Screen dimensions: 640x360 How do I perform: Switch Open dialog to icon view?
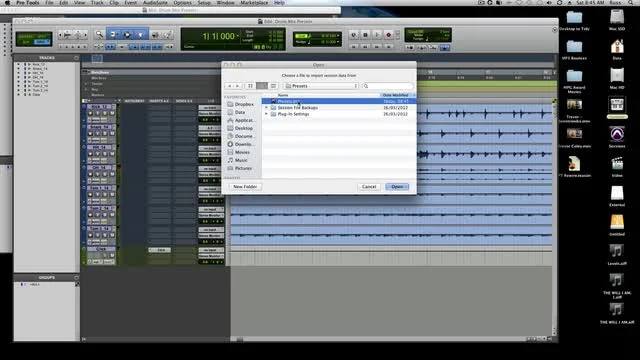[x=250, y=86]
